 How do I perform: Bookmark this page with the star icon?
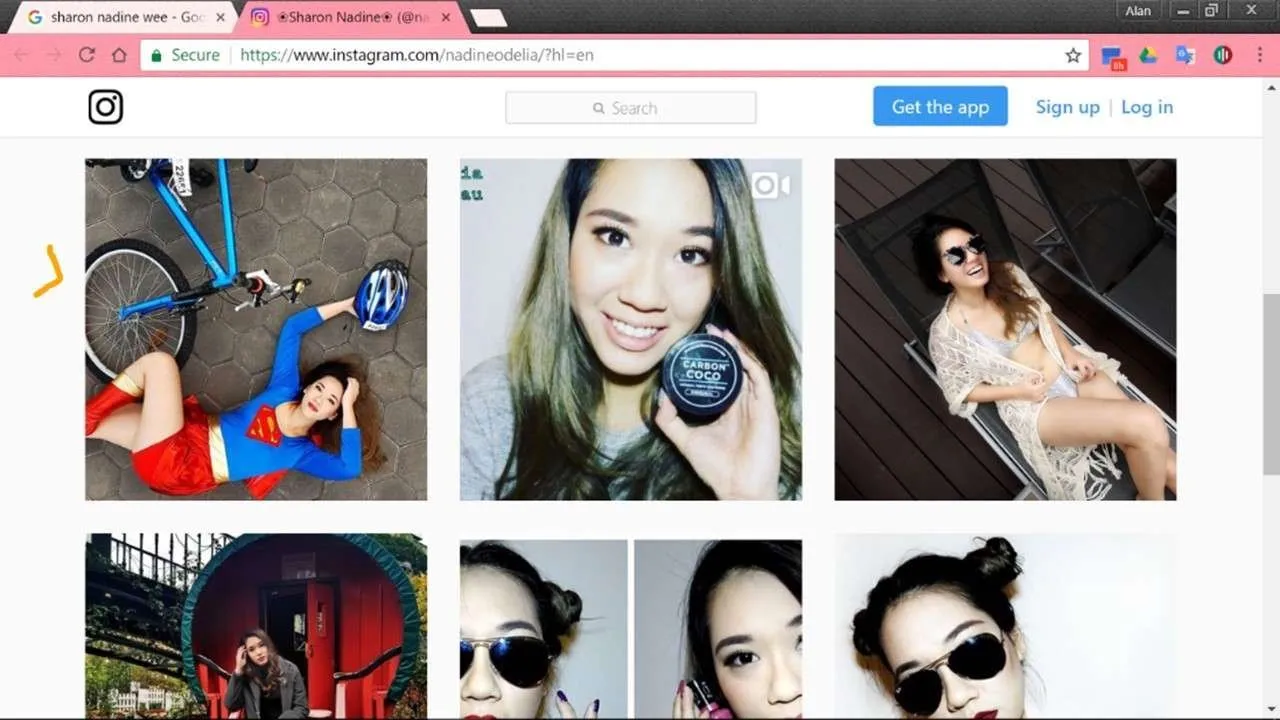tap(1073, 55)
